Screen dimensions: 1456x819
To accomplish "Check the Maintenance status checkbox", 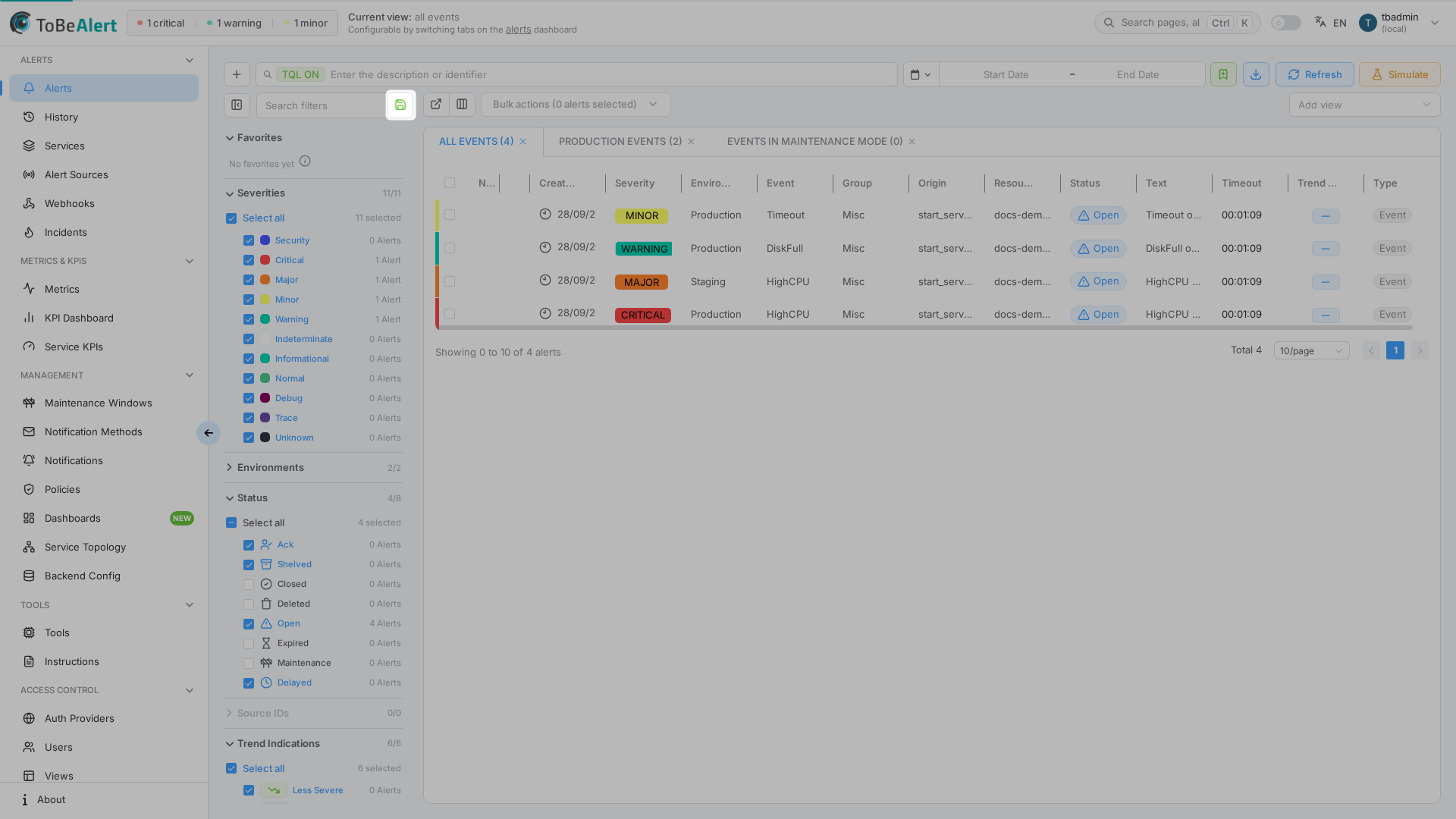I will [x=249, y=664].
